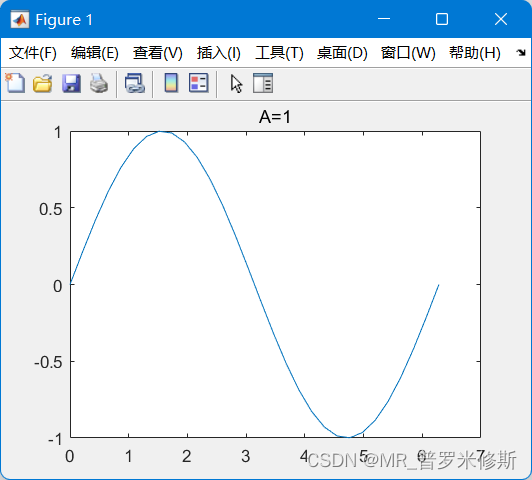The width and height of the screenshot is (532, 480).
Task: Click the MATLAB logo in the title bar
Action: tap(20, 20)
